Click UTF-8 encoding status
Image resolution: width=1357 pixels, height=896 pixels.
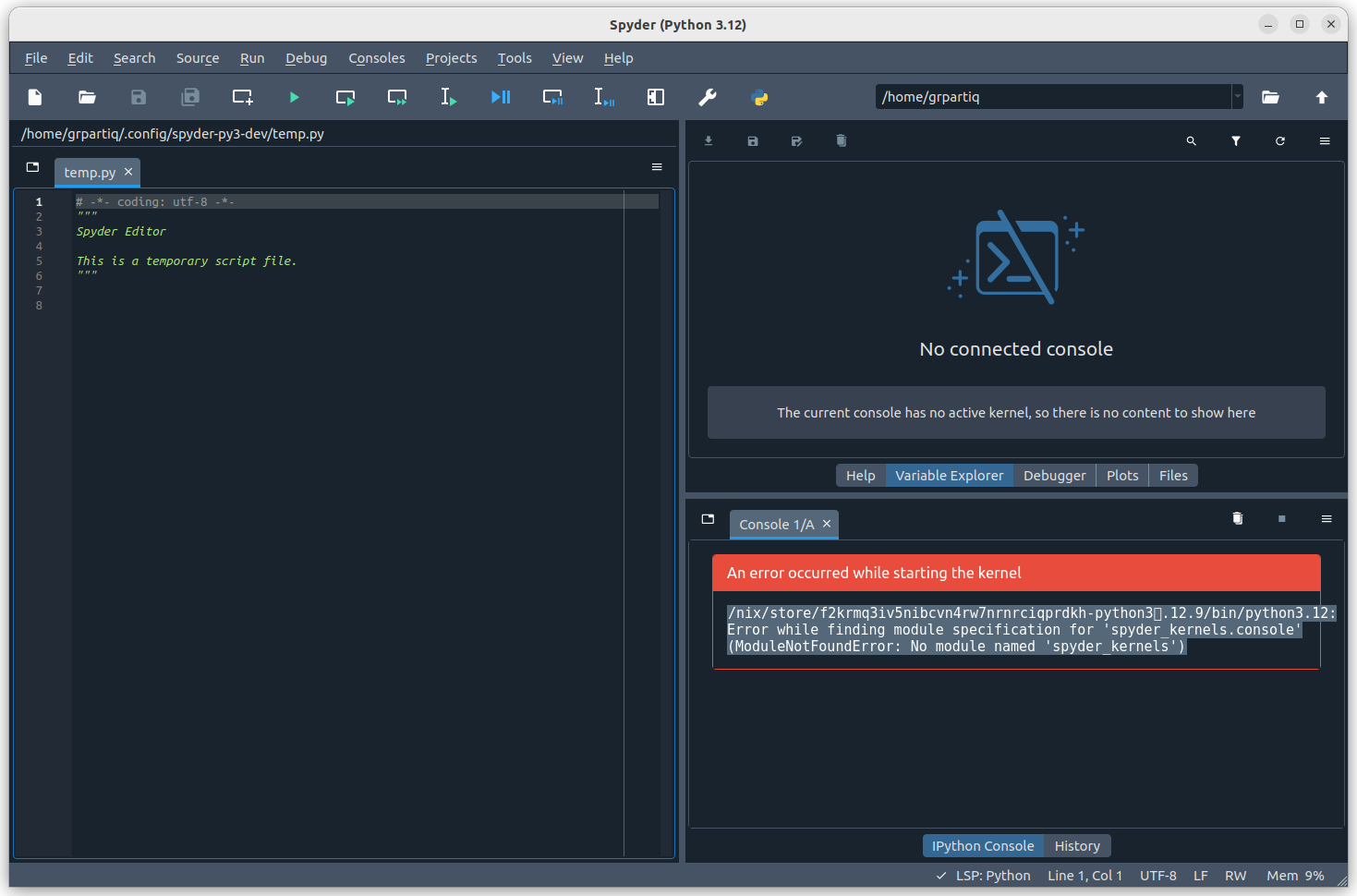[1158, 876]
